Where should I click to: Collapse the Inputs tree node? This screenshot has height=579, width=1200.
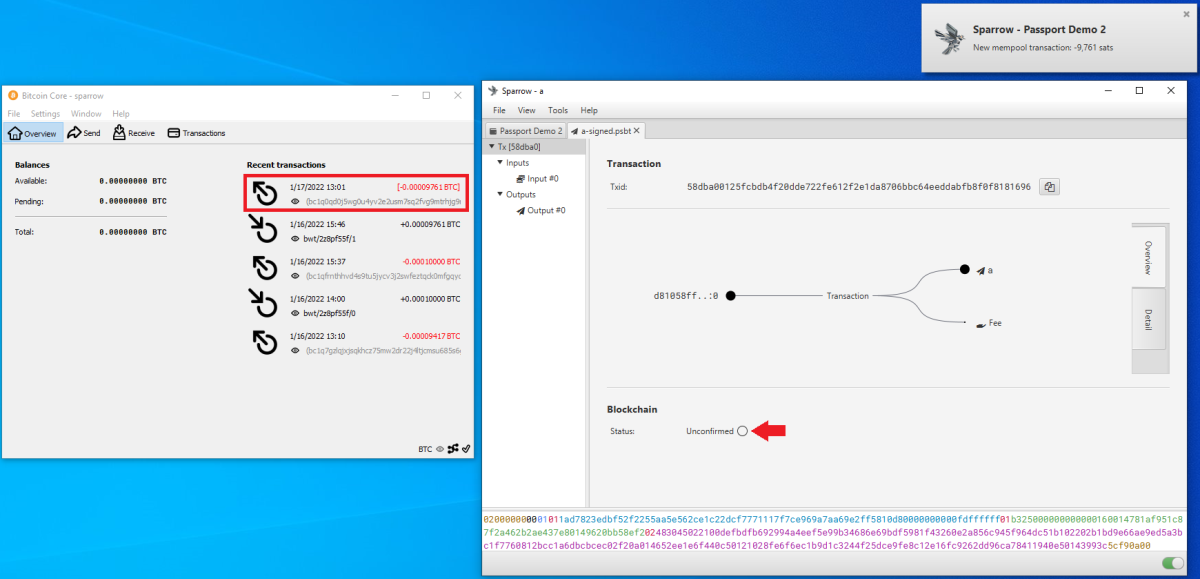click(x=500, y=162)
